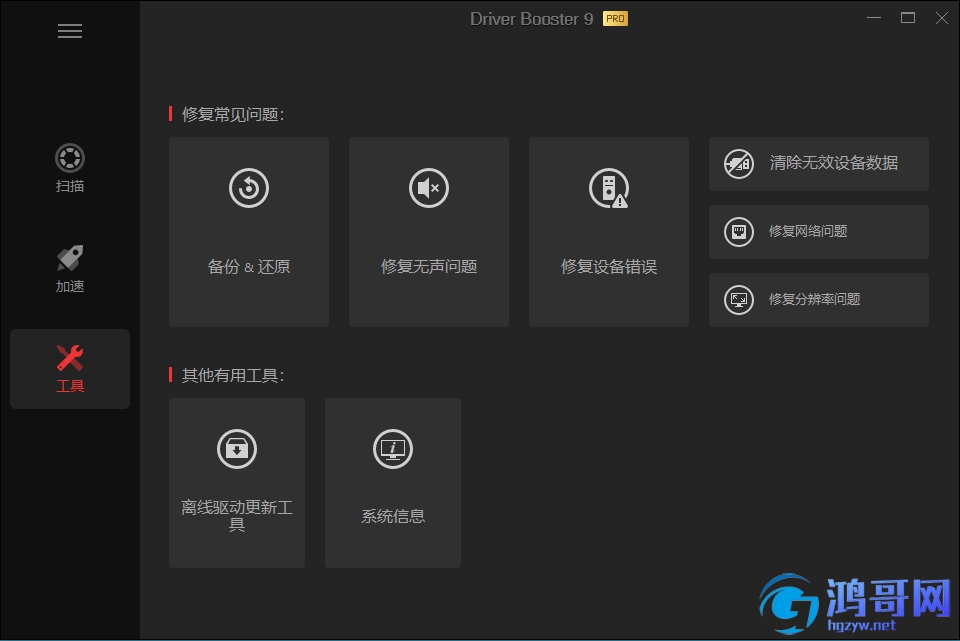Minimize the Driver Booster window
960x641 pixels.
pyautogui.click(x=874, y=18)
